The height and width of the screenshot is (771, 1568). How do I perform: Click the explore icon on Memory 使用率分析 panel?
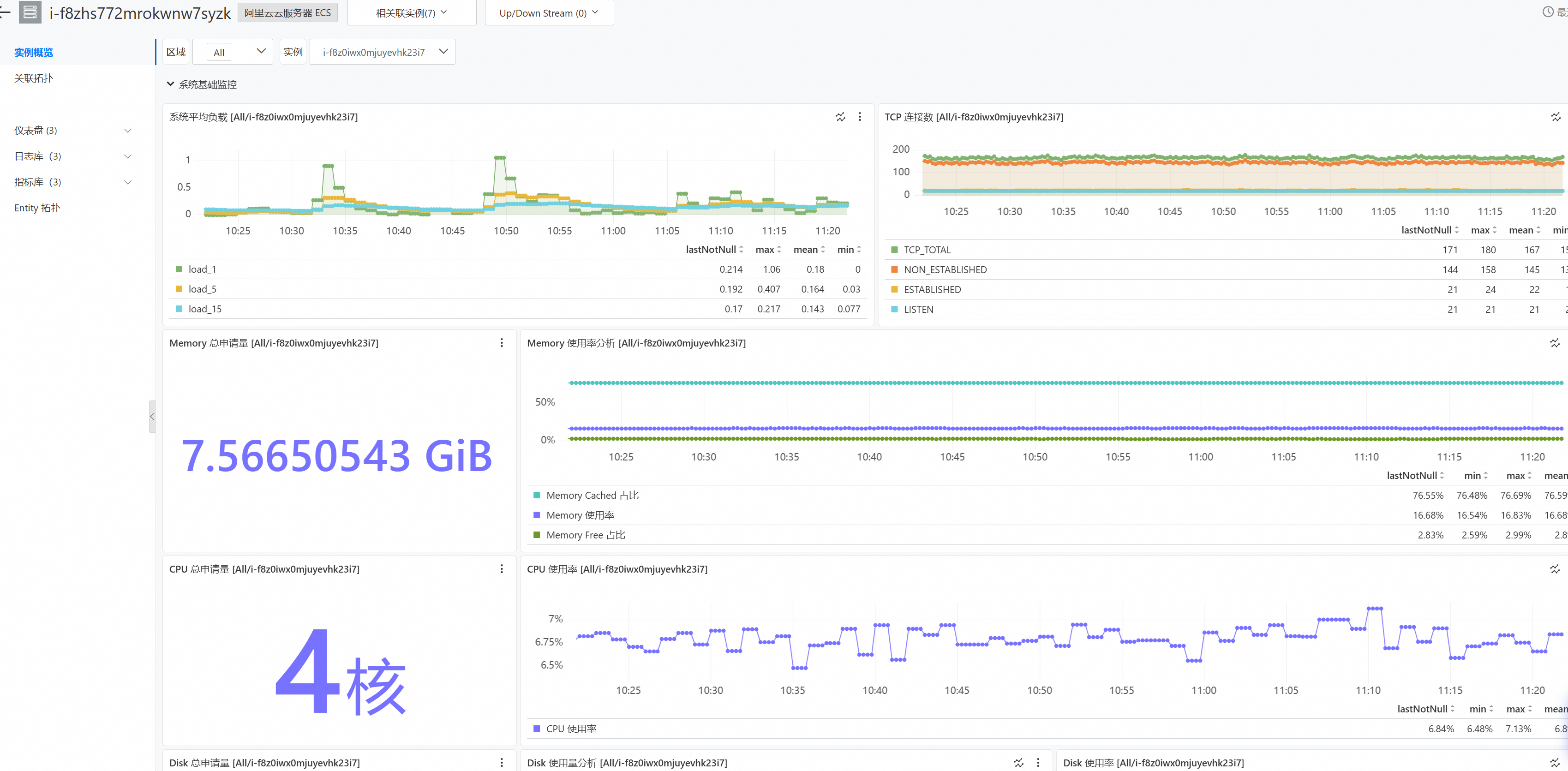tap(1555, 343)
